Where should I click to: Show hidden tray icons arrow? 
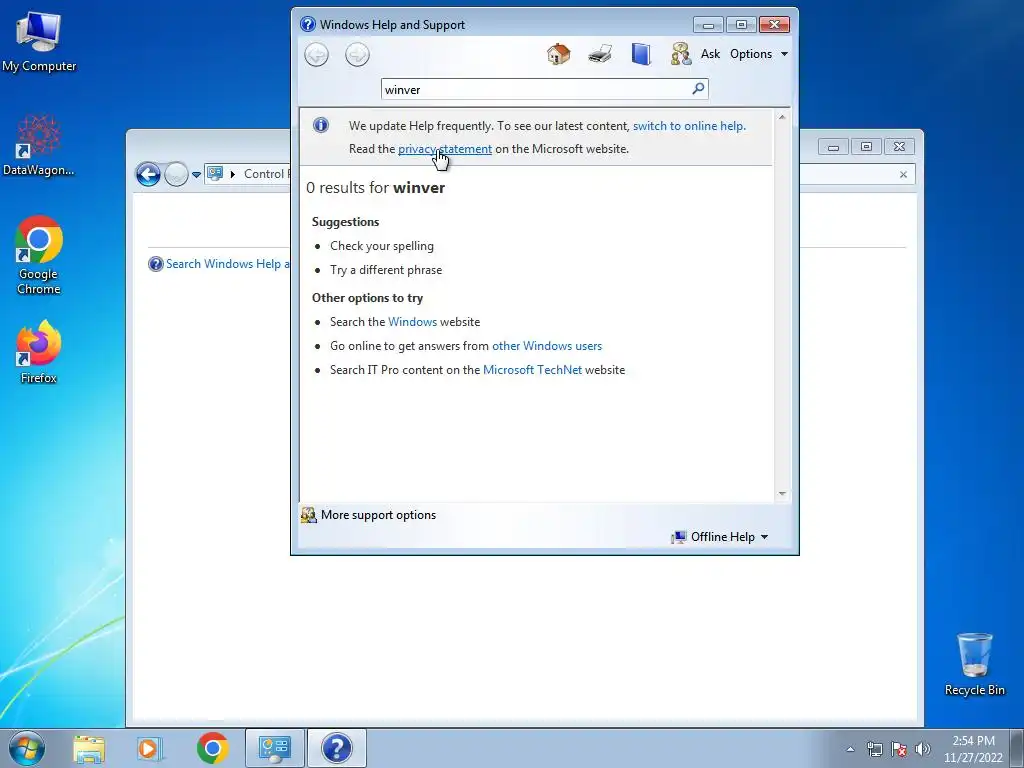(850, 749)
